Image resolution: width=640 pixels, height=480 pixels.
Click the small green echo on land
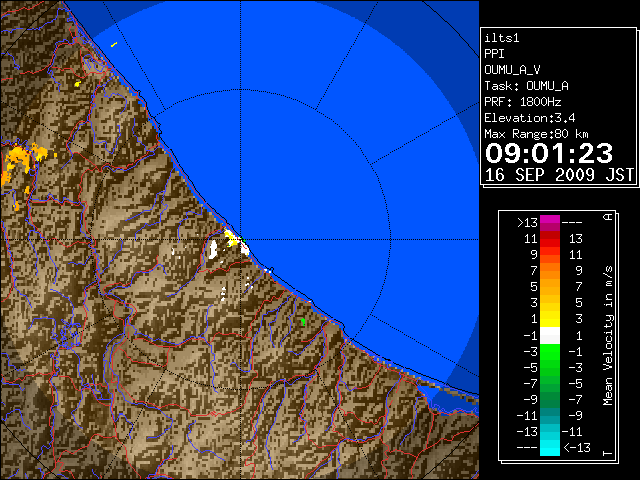303,322
